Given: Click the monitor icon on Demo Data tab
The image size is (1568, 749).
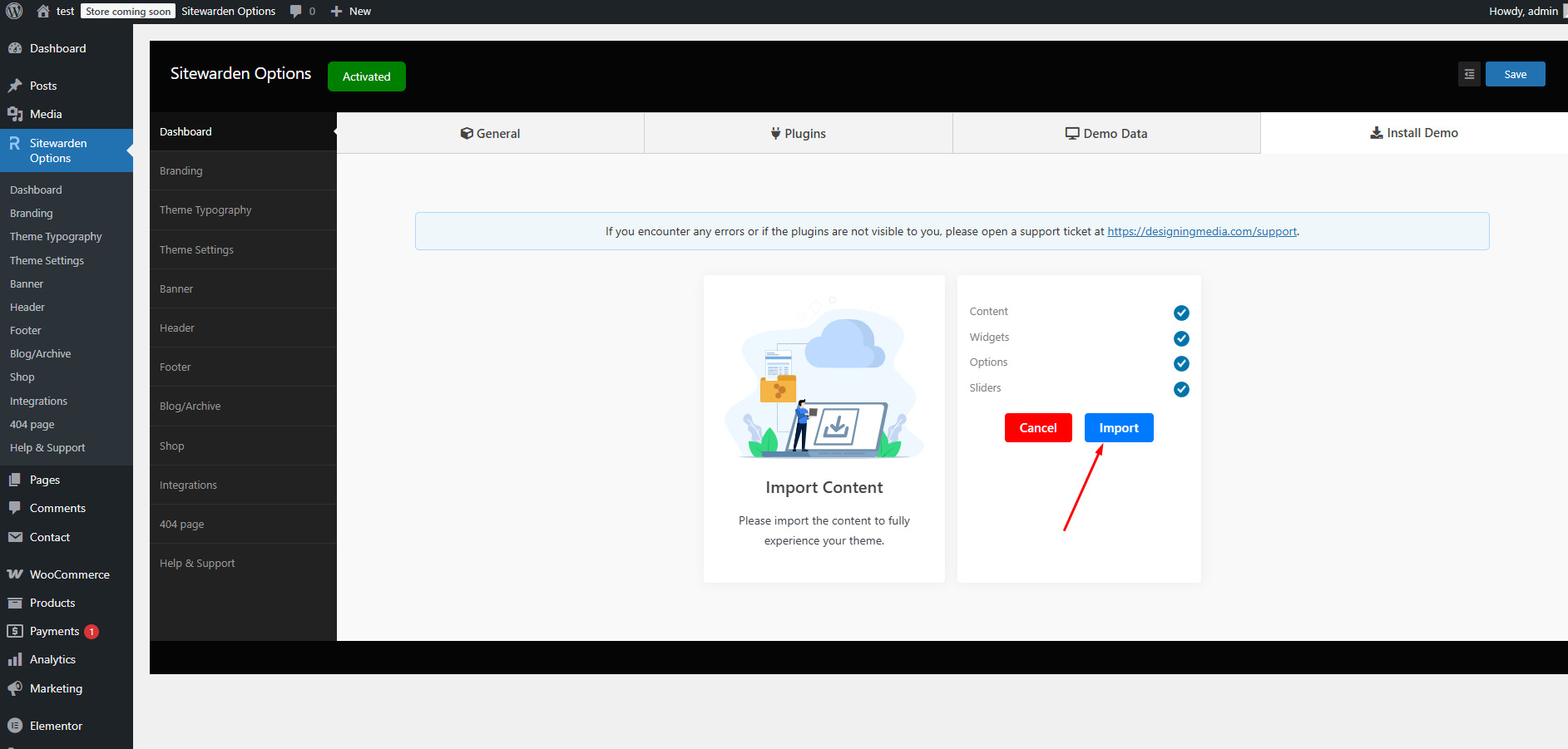Looking at the screenshot, I should [1073, 133].
